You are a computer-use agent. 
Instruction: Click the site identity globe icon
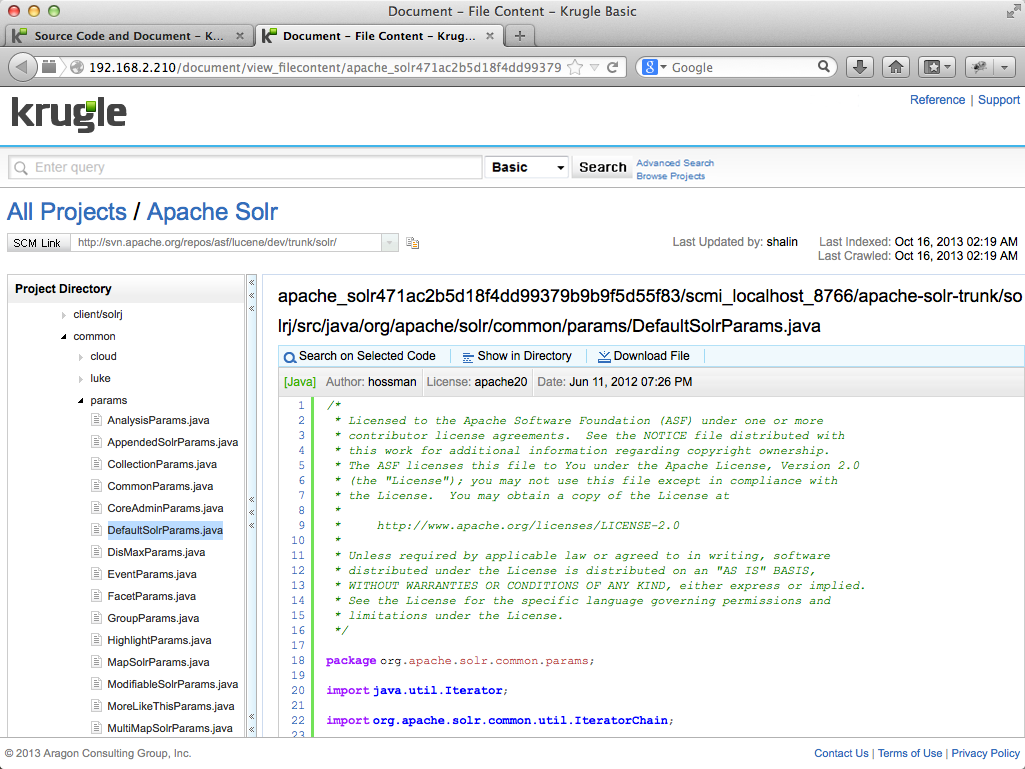click(x=77, y=67)
